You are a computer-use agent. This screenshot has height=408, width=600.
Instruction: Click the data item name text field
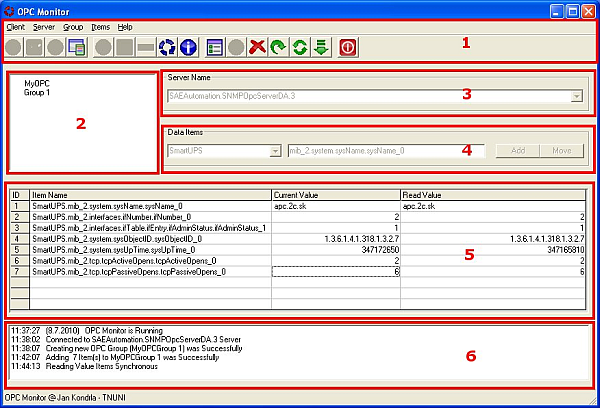pyautogui.click(x=385, y=151)
